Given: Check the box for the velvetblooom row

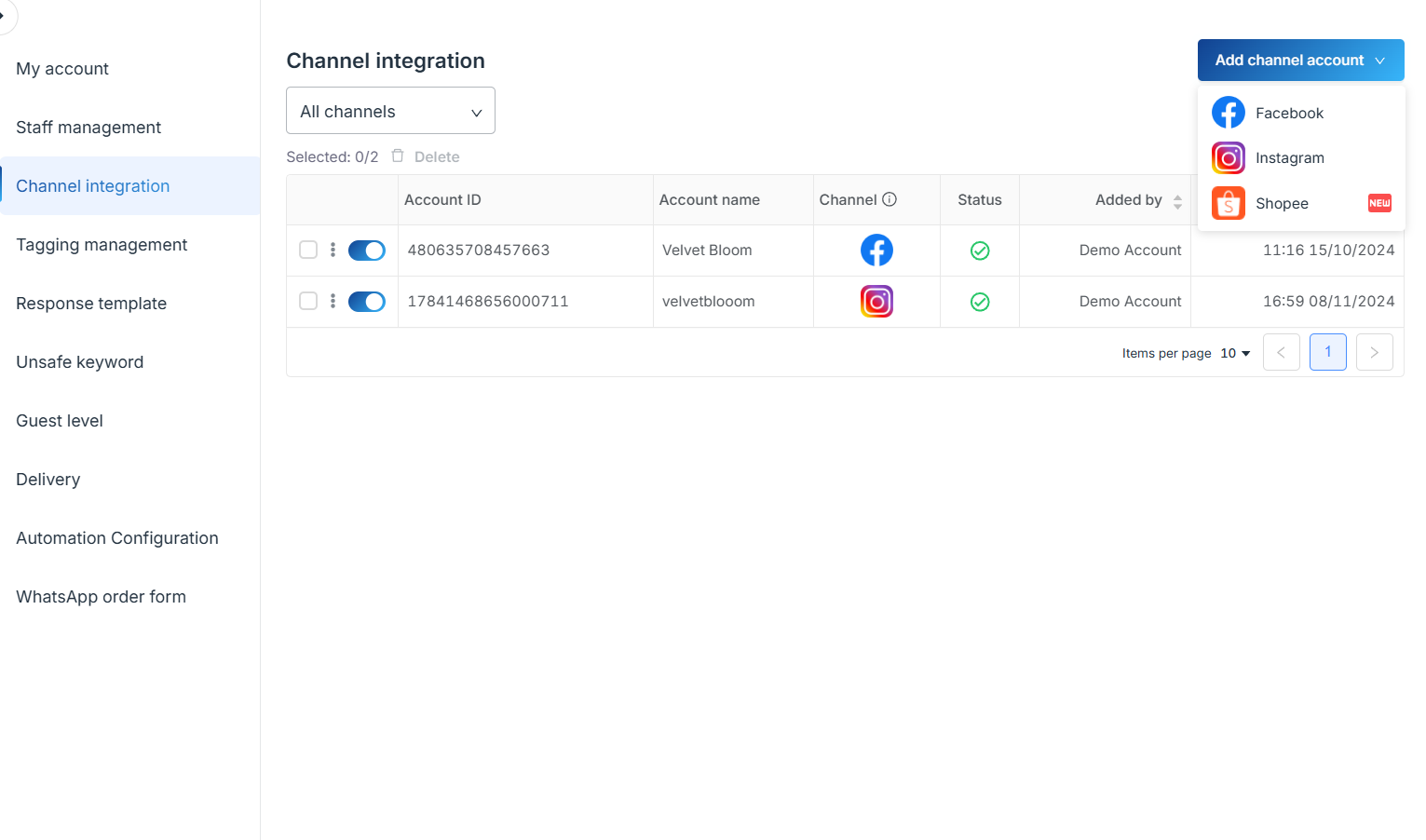Looking at the screenshot, I should coord(308,302).
